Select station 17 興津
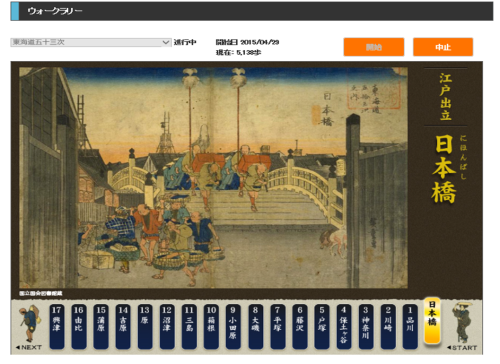The image size is (500, 364). pyautogui.click(x=57, y=326)
